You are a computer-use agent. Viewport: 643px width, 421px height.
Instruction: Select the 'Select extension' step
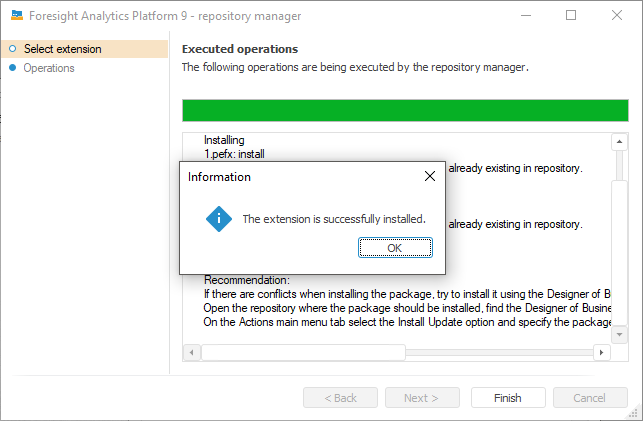tap(62, 49)
